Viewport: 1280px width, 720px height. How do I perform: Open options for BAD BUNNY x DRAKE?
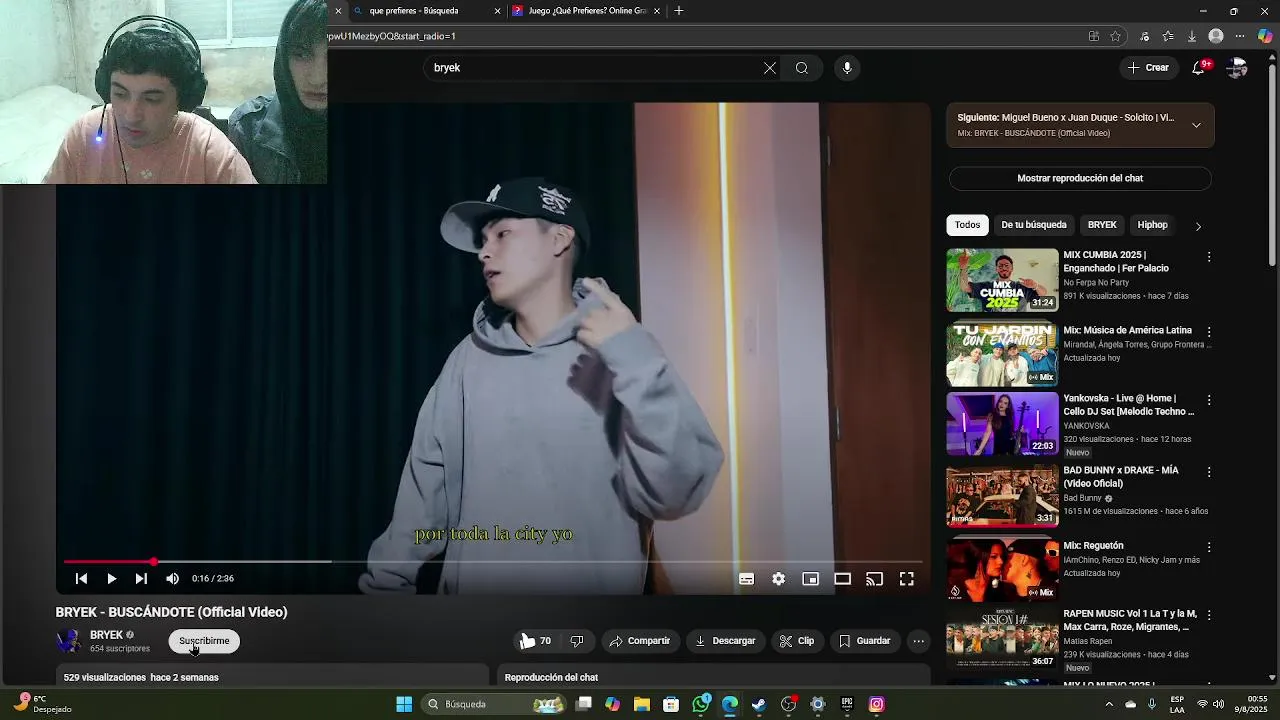(1209, 472)
